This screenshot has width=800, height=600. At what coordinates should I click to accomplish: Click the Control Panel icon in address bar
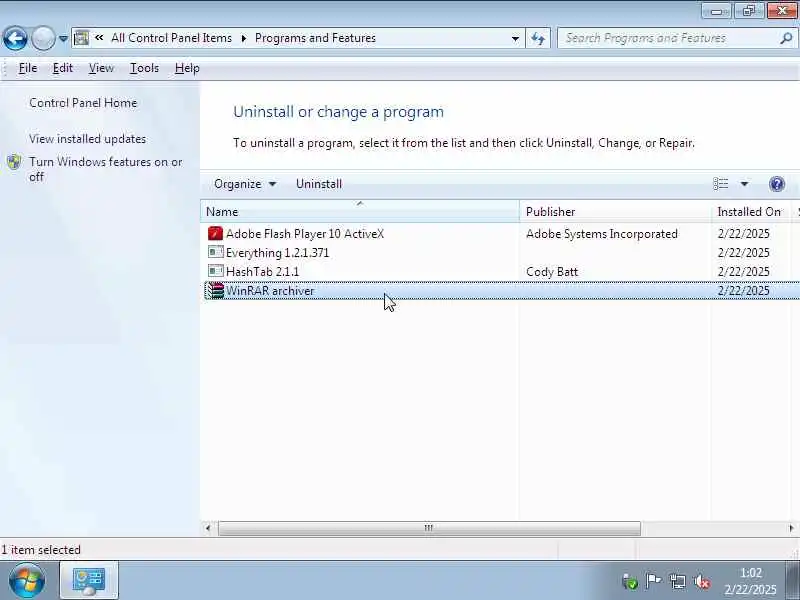point(81,38)
